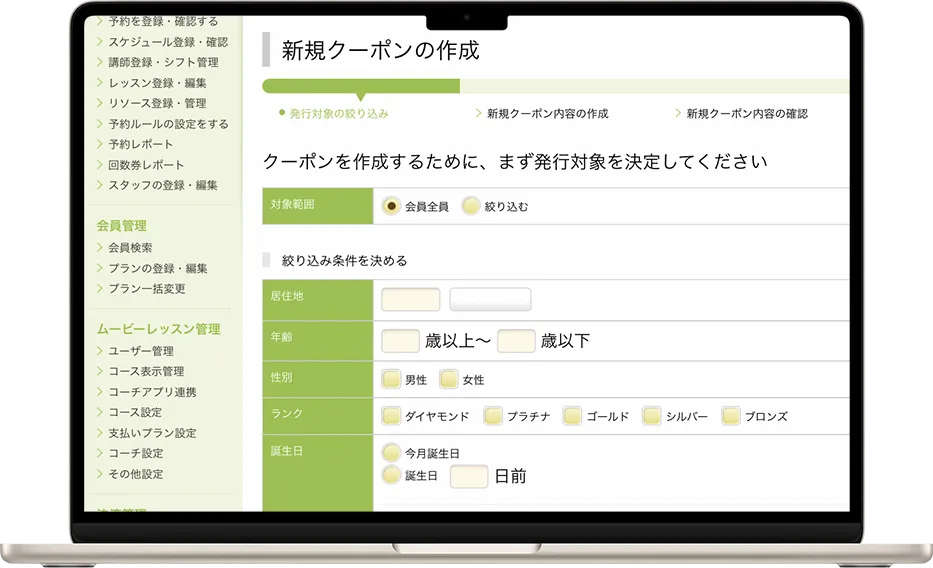
Task: Click the second 居住地 field
Action: 490,299
